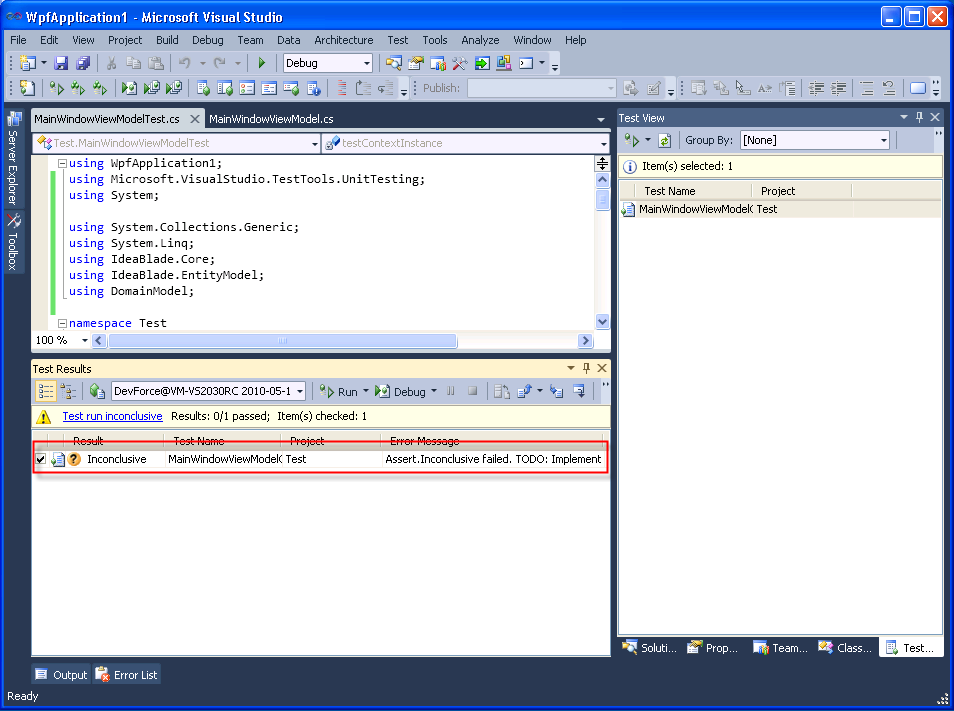Viewport: 954px width, 711px height.
Task: Switch to the Team Explorer tab
Action: pos(780,648)
